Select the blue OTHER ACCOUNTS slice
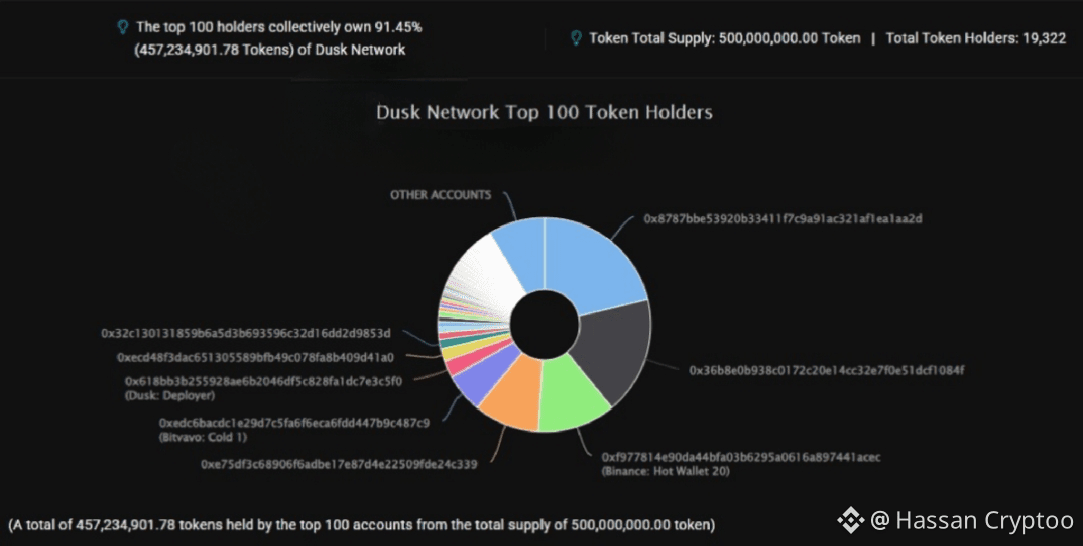1083x546 pixels. [x=521, y=253]
